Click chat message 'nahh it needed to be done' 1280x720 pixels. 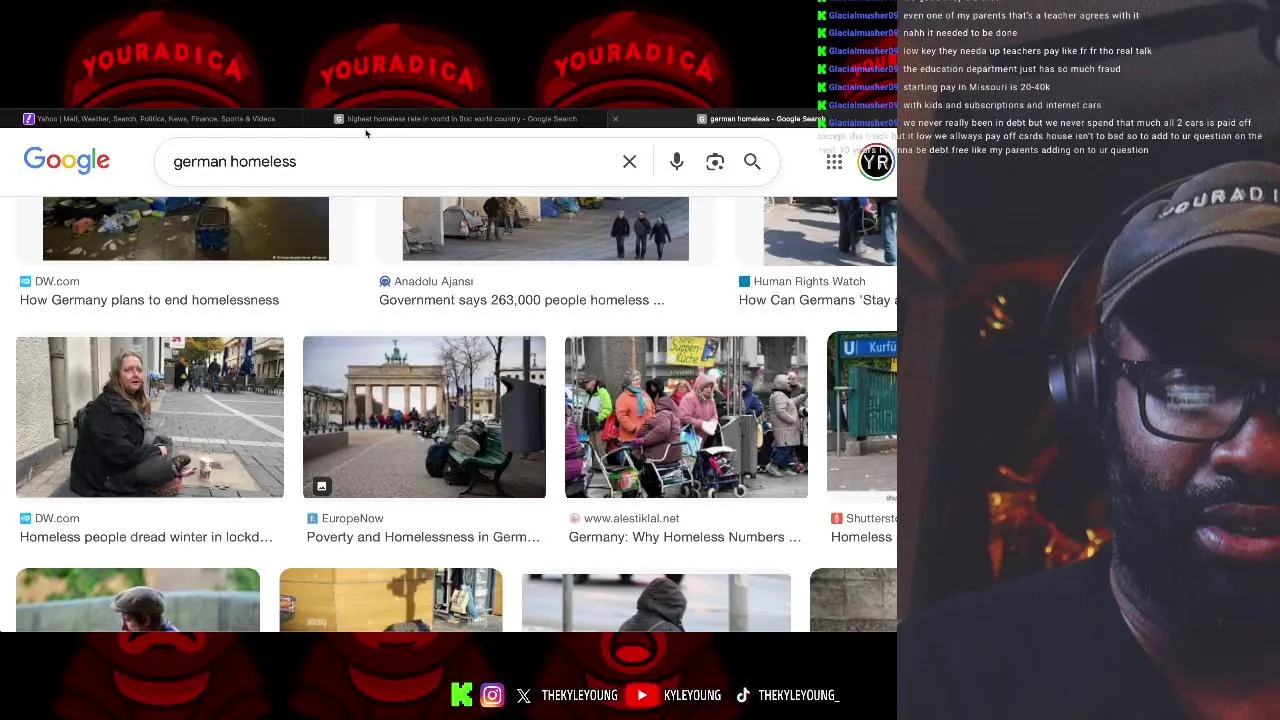(x=960, y=33)
